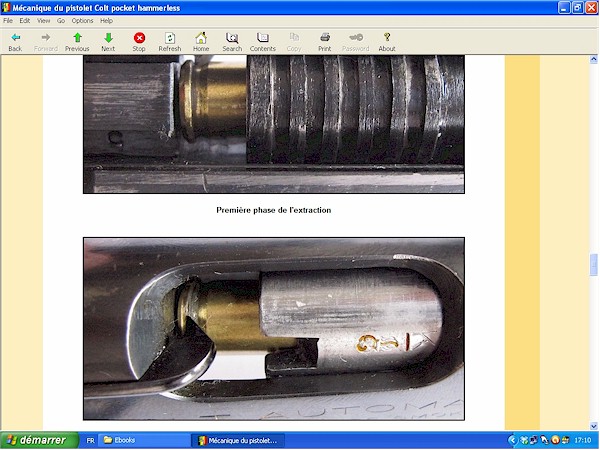
Task: Click the scrollbar up arrow
Action: [593, 59]
